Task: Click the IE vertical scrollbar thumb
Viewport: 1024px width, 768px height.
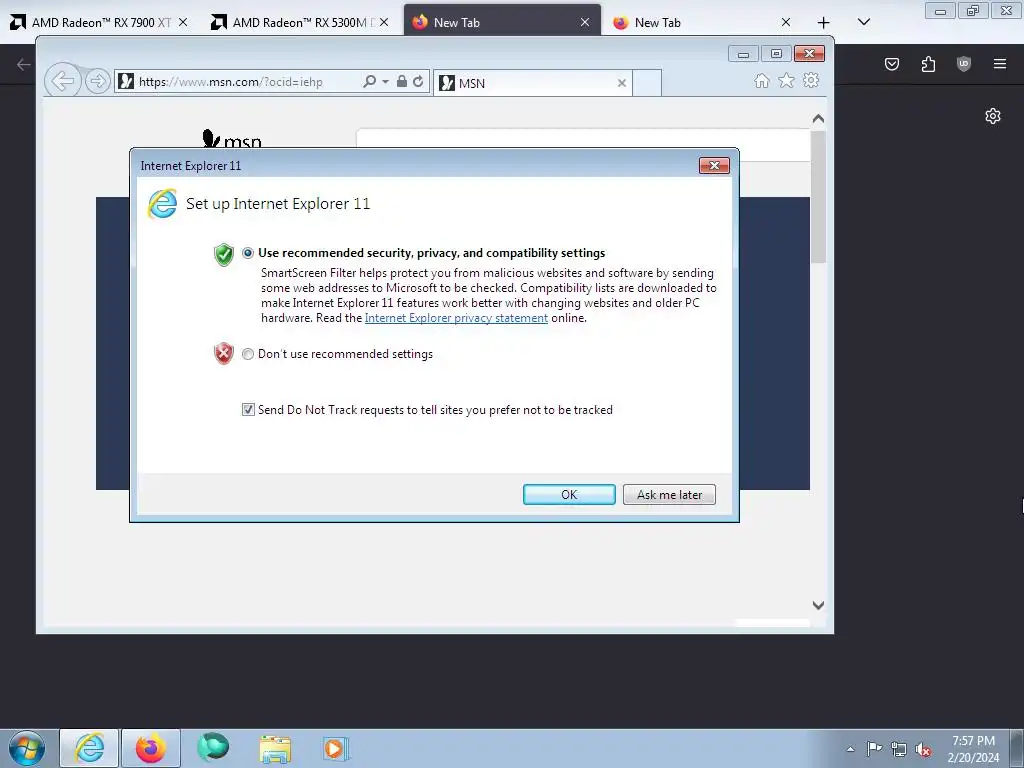Action: 818,197
